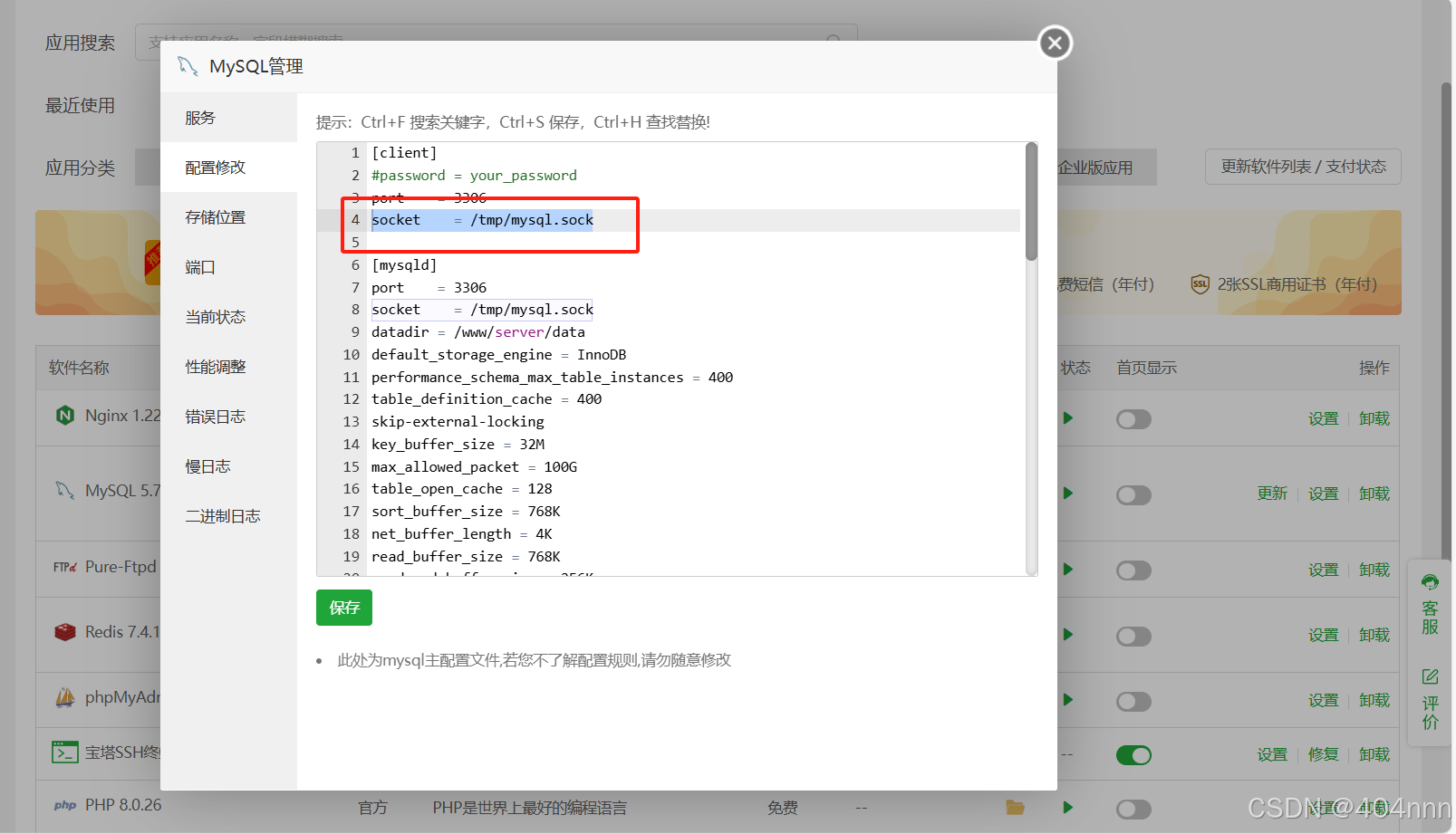Click 修复 link in 宝塔SSH终端 row
The image size is (1456, 834).
pos(1323,754)
